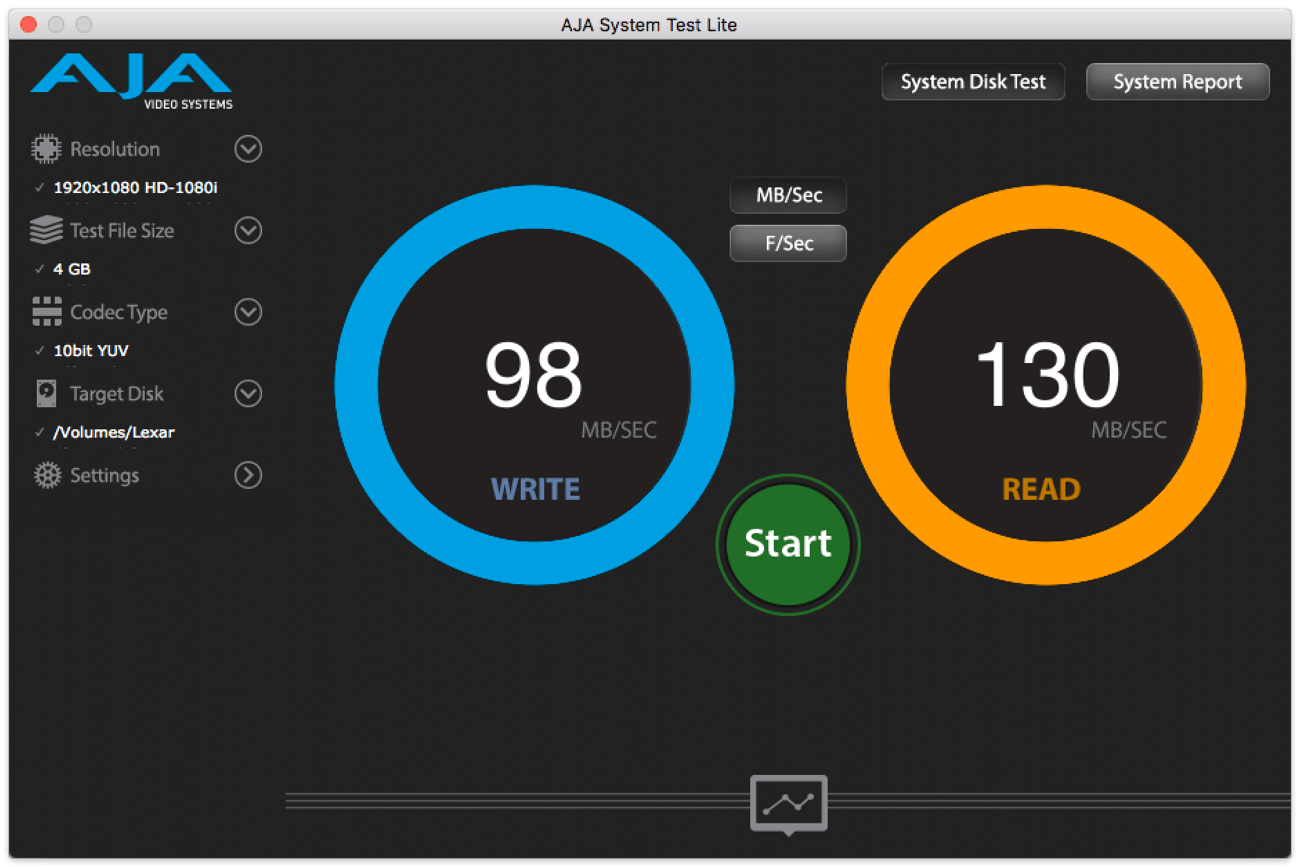This screenshot has width=1300, height=867.
Task: Click the Settings gear icon
Action: 47,475
